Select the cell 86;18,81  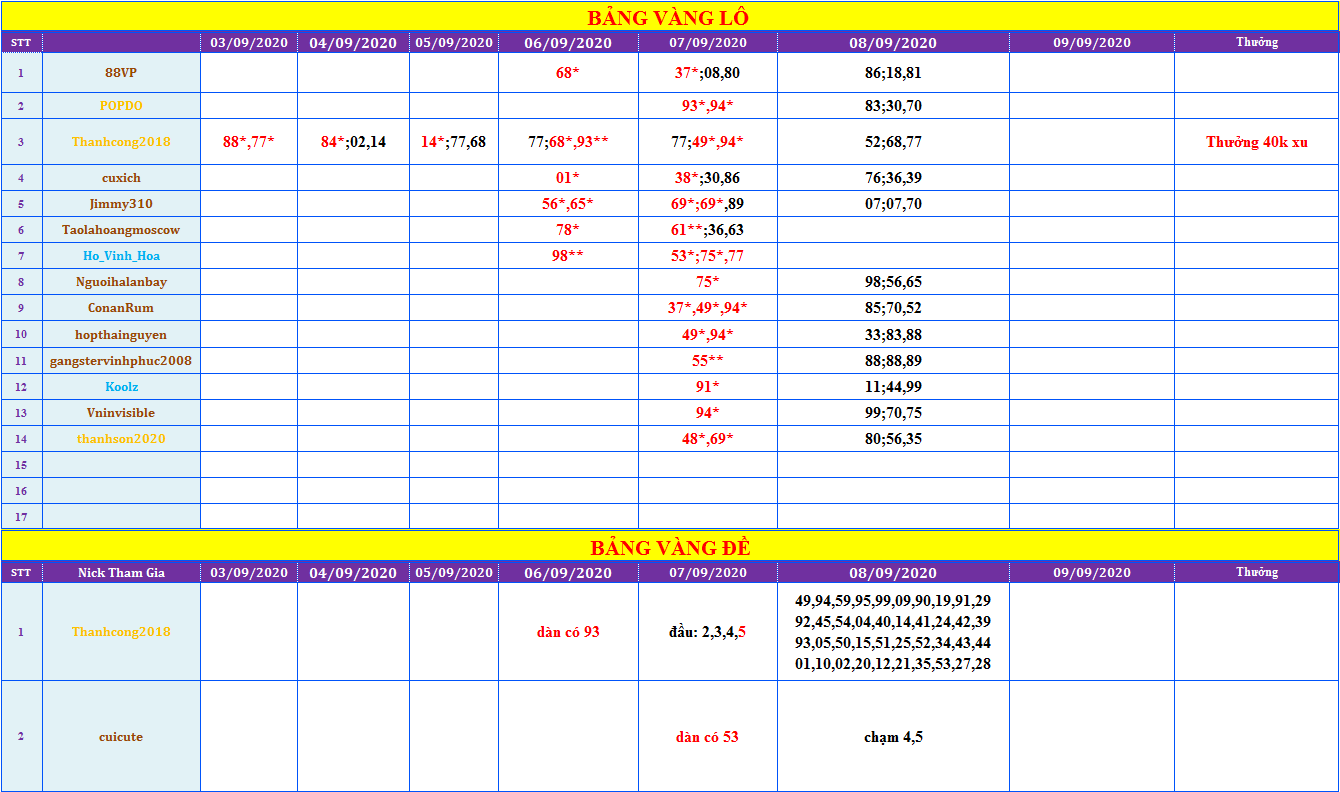(x=893, y=73)
